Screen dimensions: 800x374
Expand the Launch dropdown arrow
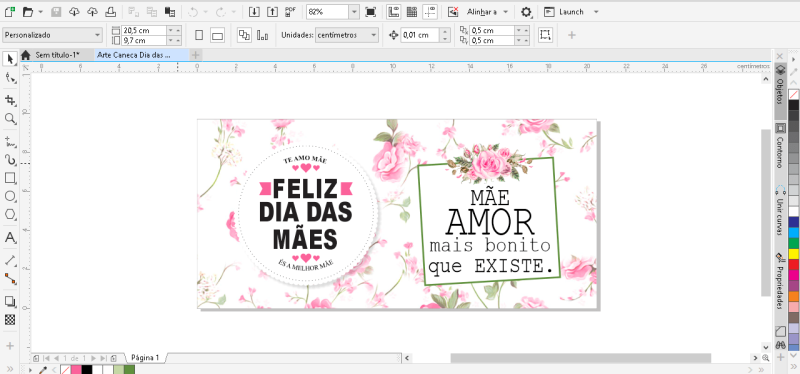click(x=596, y=12)
